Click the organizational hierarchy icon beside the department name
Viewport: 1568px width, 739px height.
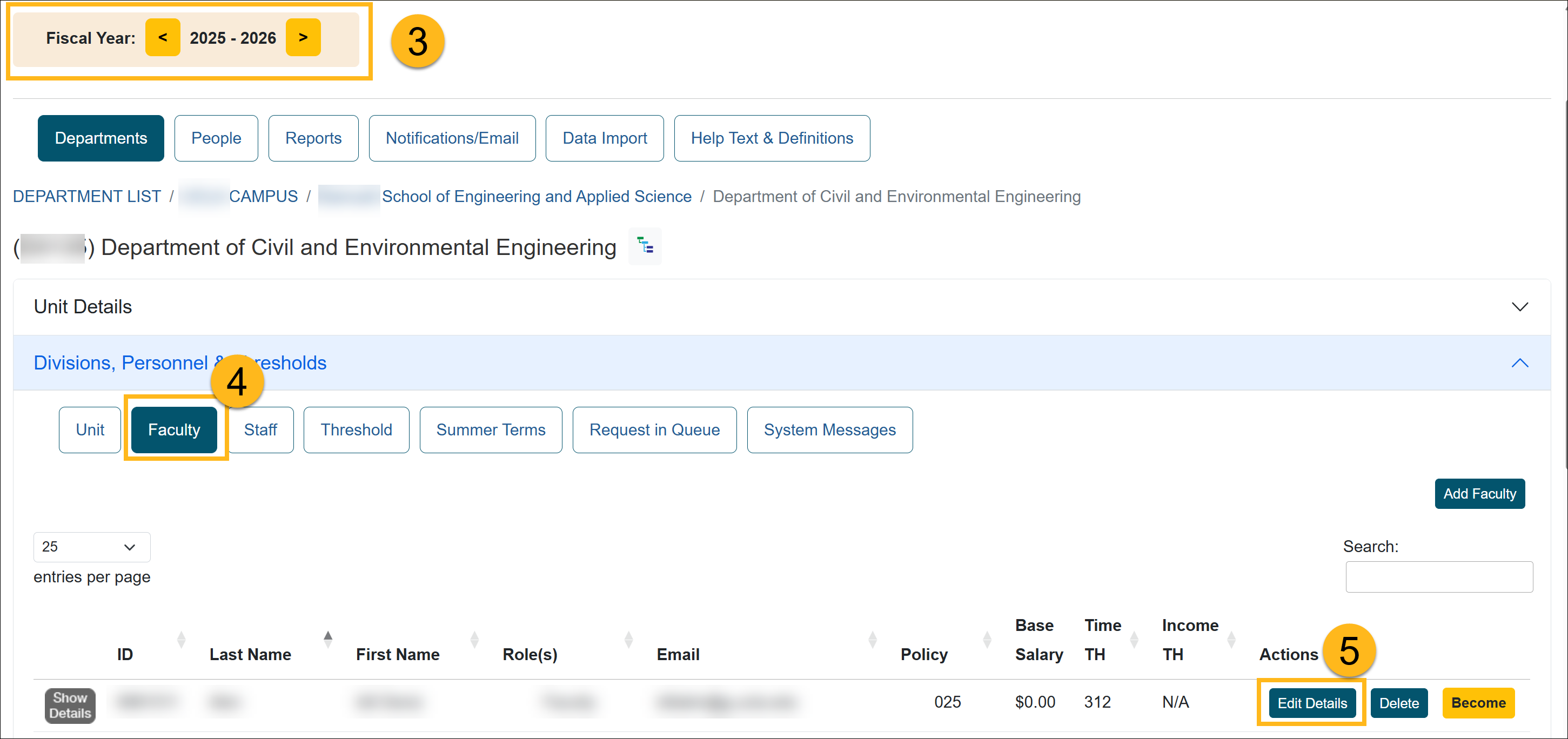tap(645, 246)
